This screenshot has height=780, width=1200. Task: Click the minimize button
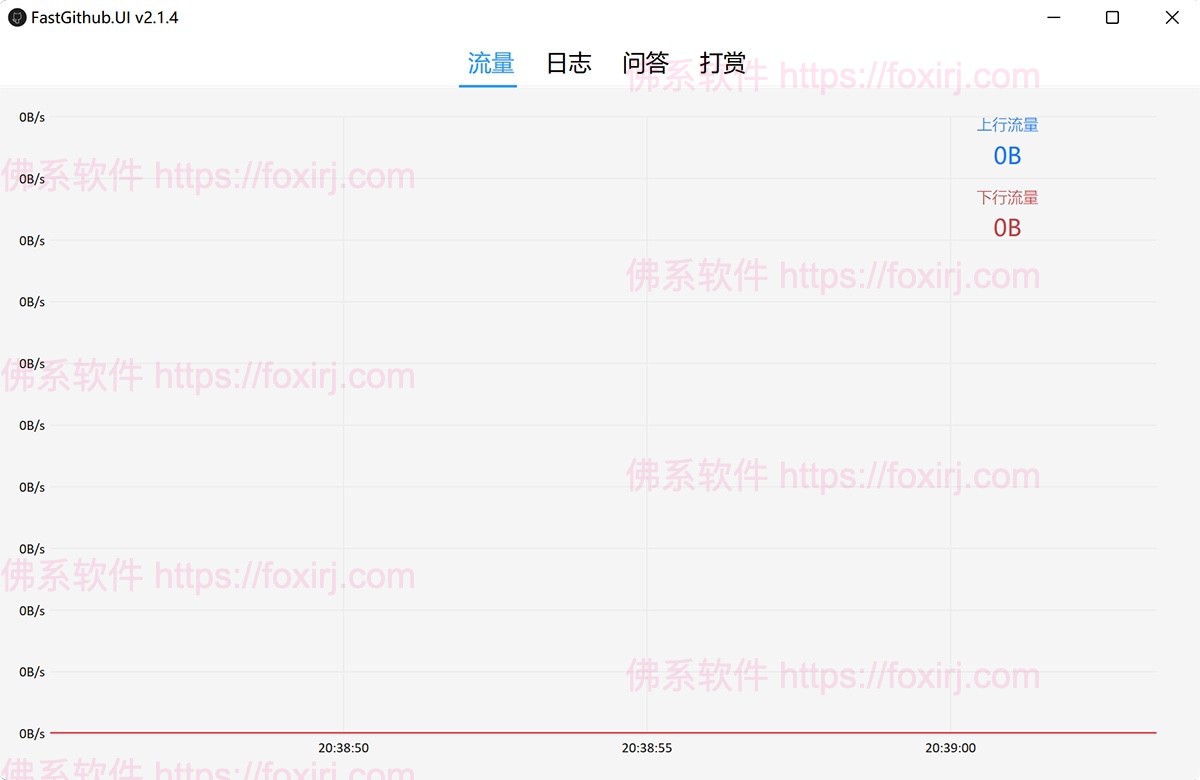pos(1054,17)
